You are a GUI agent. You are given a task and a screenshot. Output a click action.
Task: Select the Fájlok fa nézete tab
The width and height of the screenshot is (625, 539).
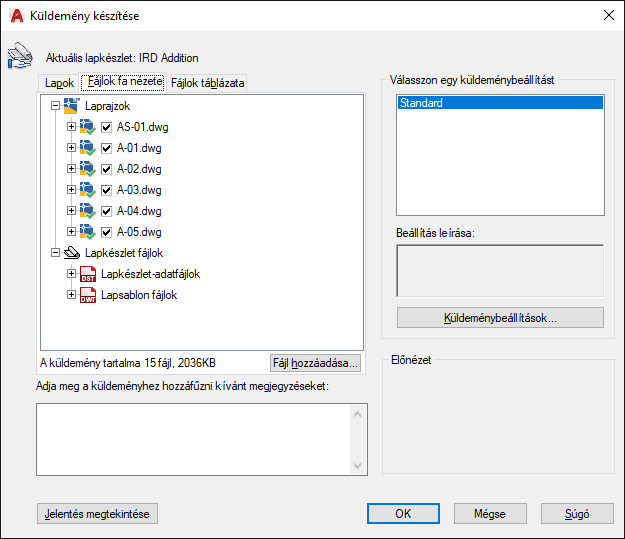coord(123,82)
